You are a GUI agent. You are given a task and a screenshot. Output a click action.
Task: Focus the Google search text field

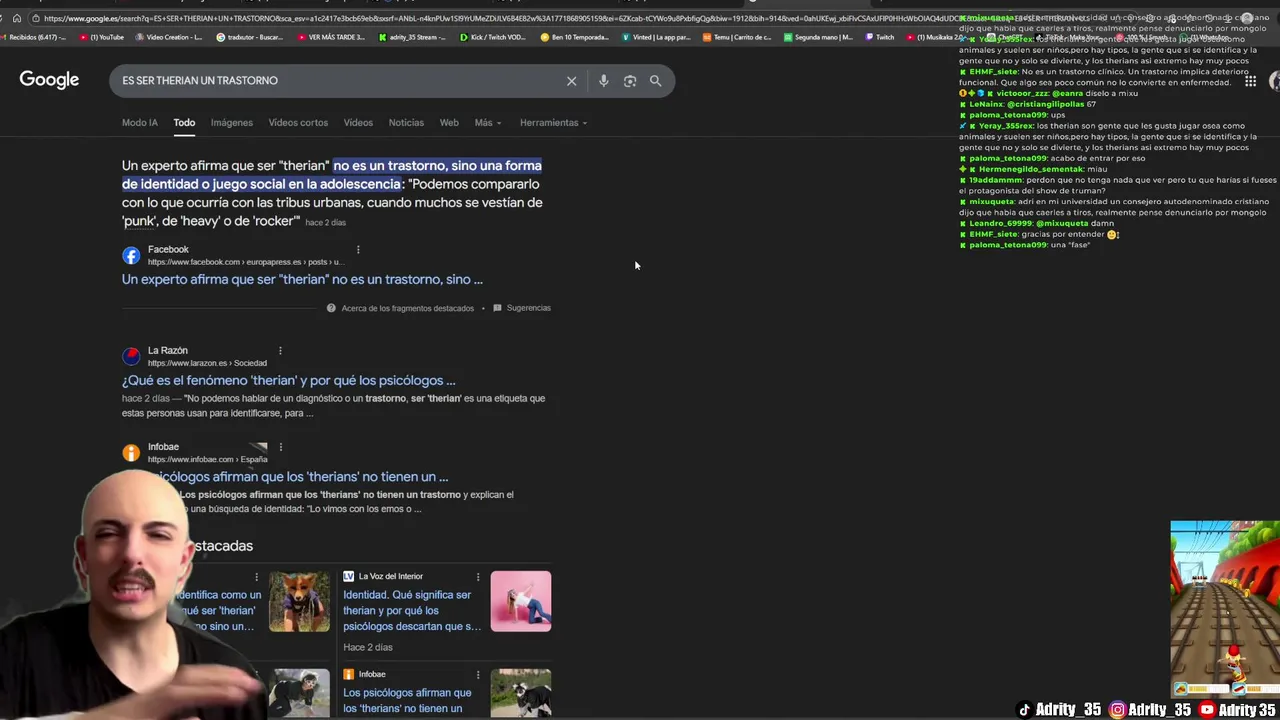point(340,81)
